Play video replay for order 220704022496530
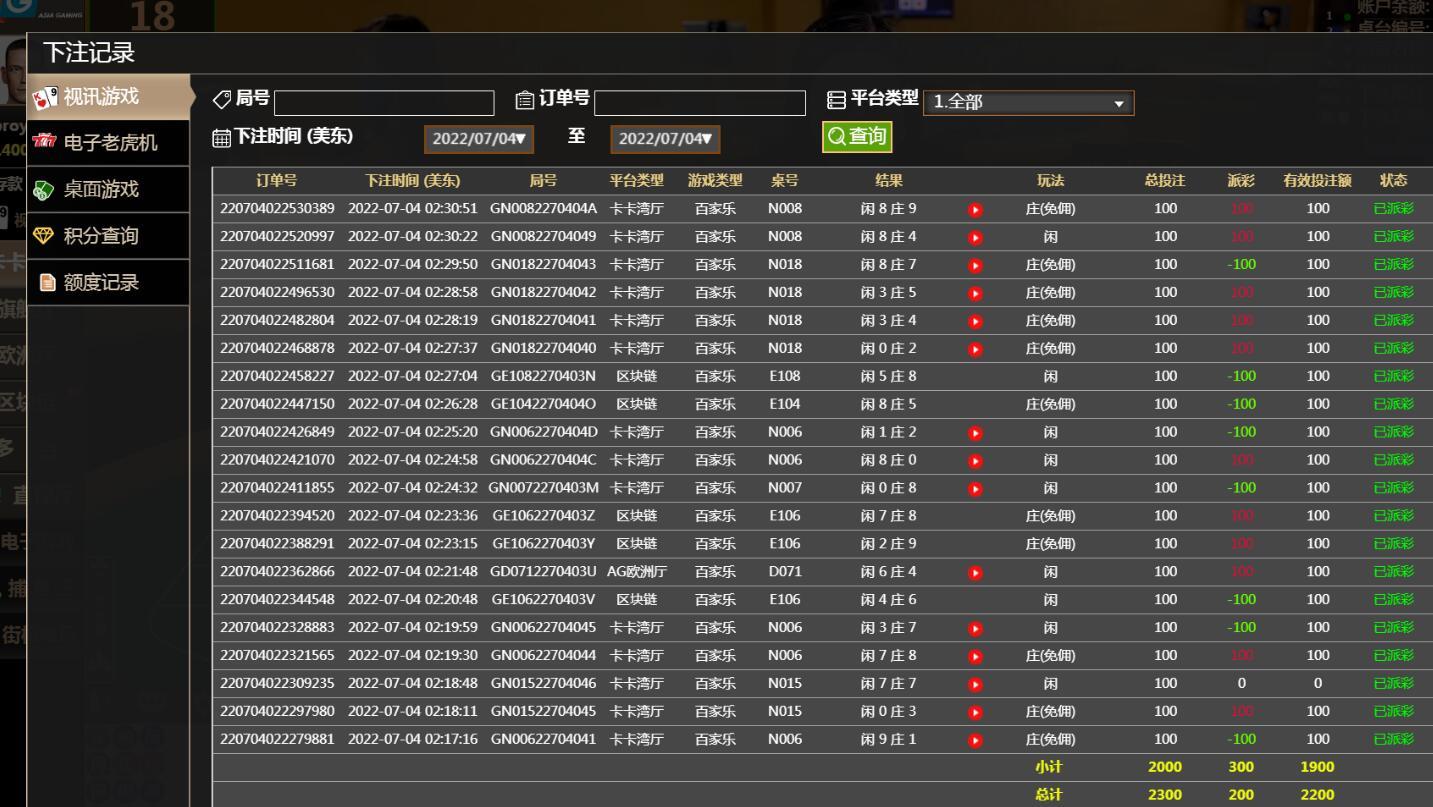This screenshot has width=1433, height=807. click(x=976, y=294)
